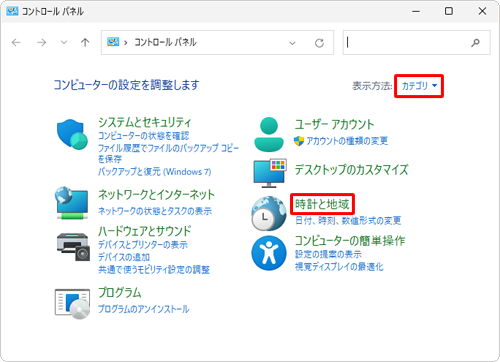The width and height of the screenshot is (500, 362).
Task: Click the search magnifier icon
Action: click(475, 42)
